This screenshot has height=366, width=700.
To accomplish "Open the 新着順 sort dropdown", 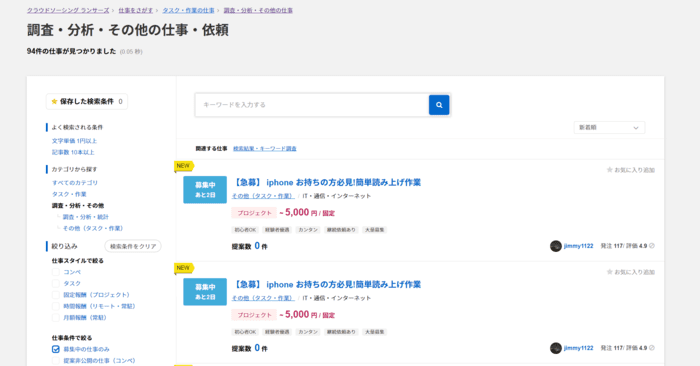I will pyautogui.click(x=609, y=128).
